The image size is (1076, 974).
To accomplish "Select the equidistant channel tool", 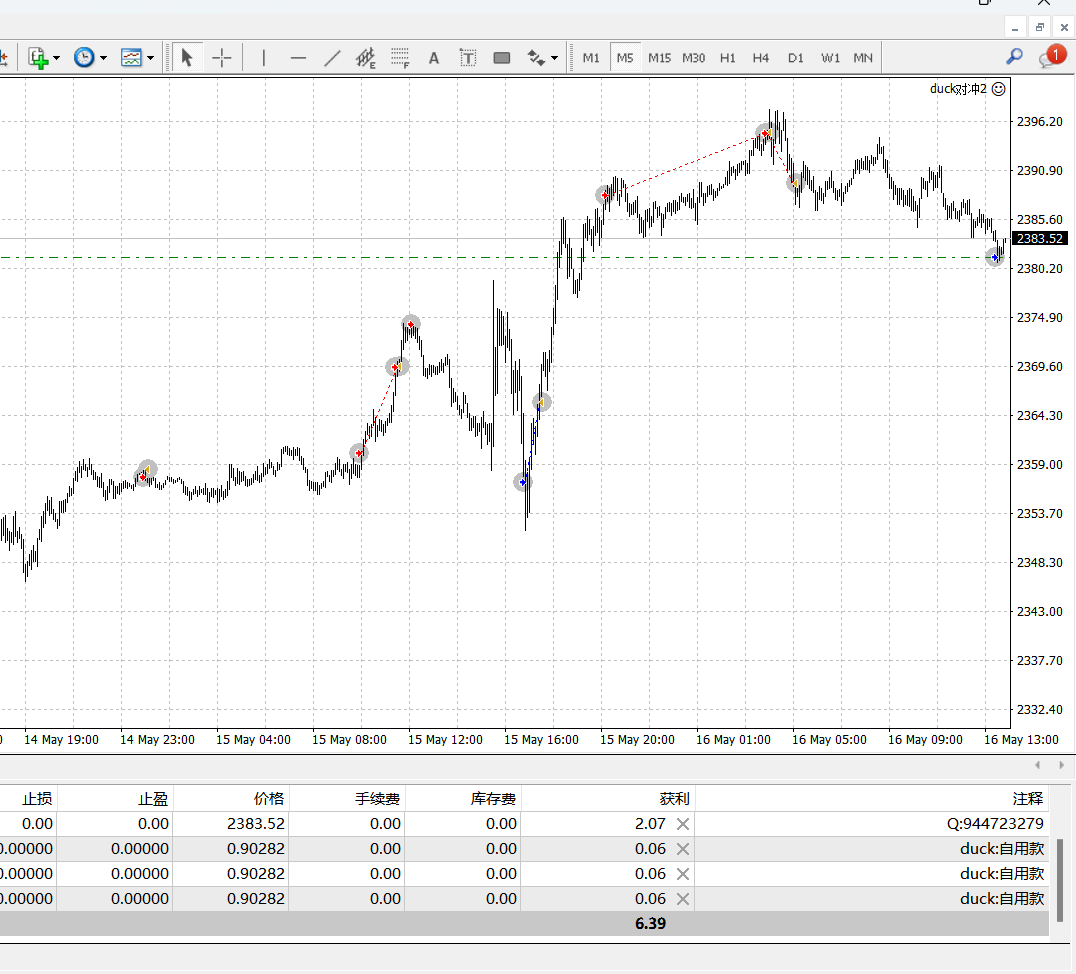I will (366, 58).
